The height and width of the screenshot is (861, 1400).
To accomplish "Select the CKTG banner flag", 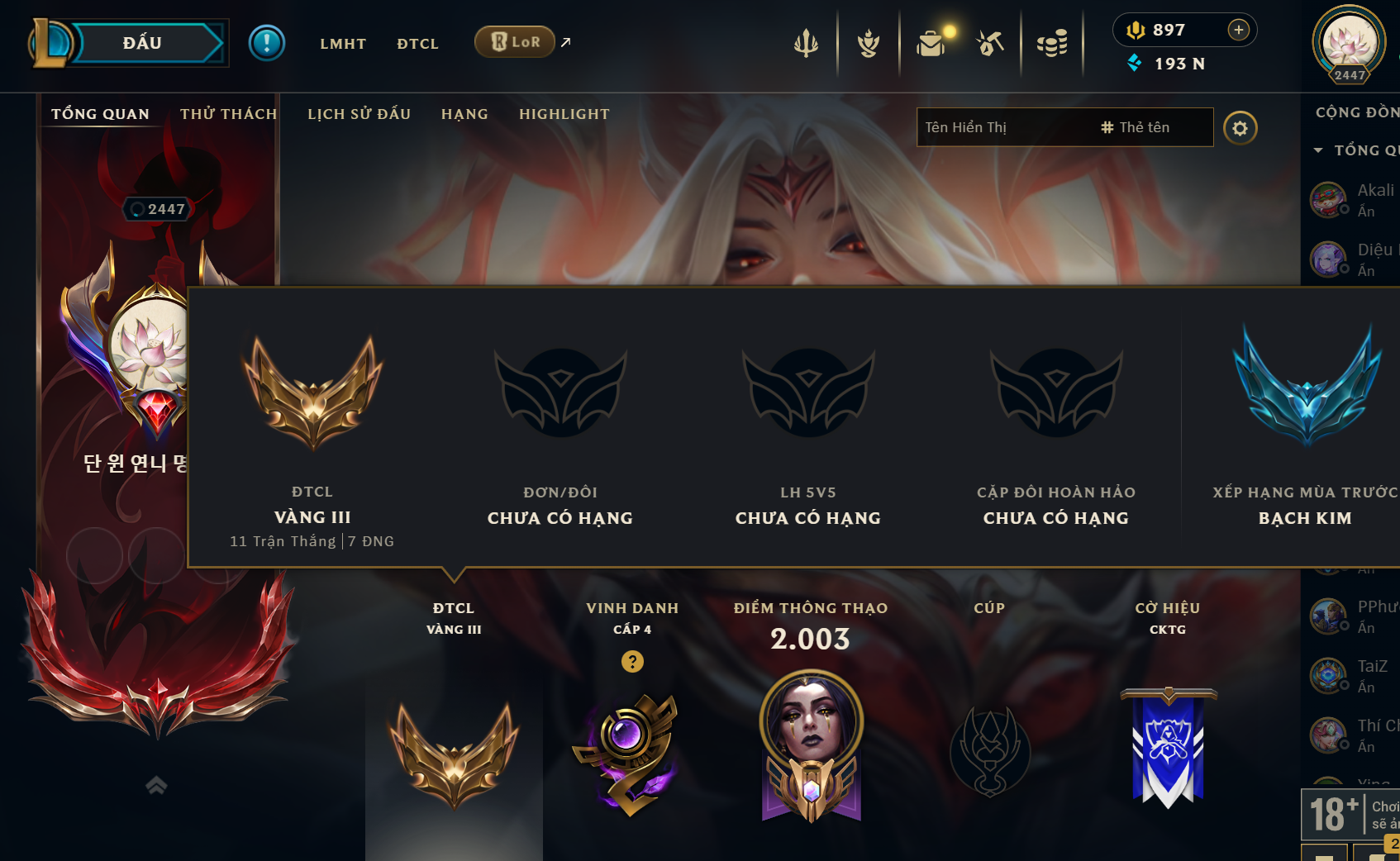I will point(1168,748).
